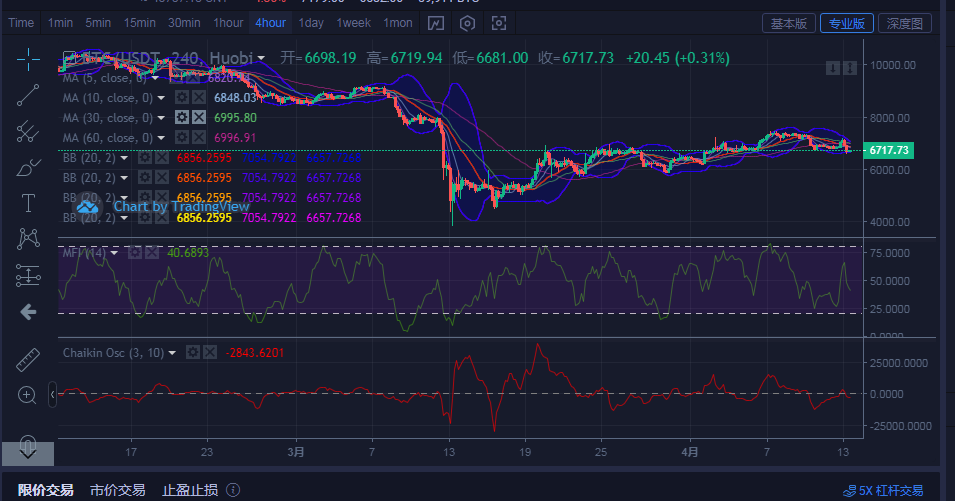Switch to the 1day timeframe
The image size is (955, 501).
coord(311,23)
